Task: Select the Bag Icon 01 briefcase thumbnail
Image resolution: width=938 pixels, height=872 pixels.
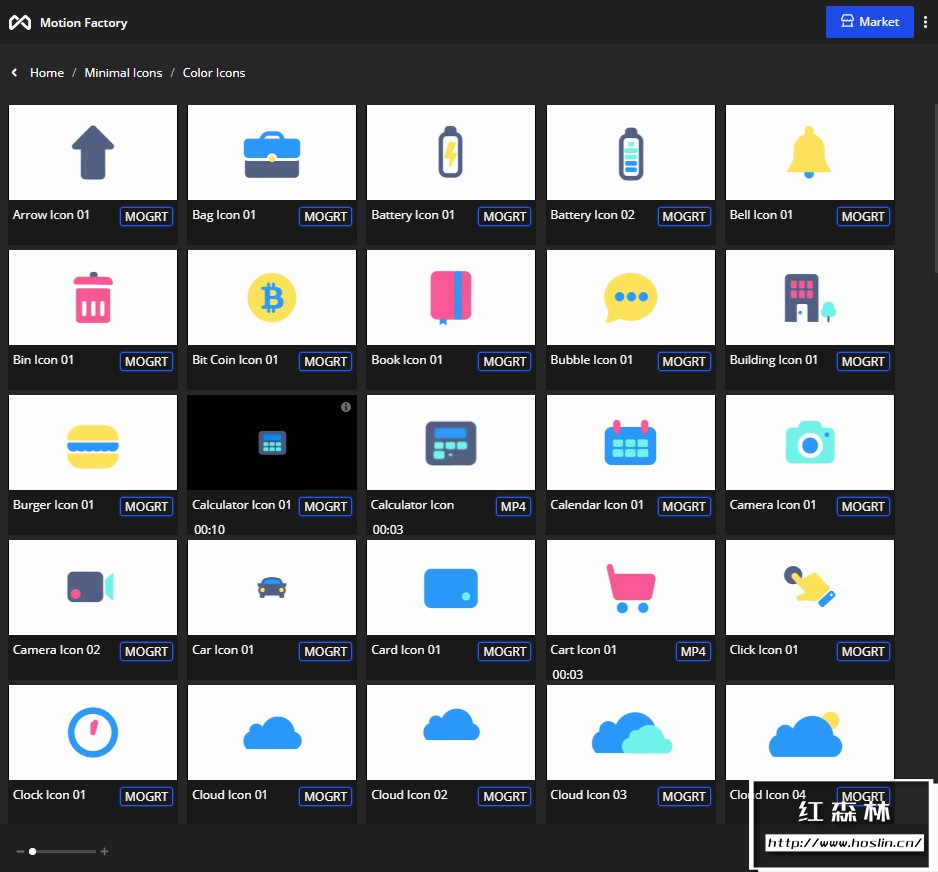Action: click(272, 153)
